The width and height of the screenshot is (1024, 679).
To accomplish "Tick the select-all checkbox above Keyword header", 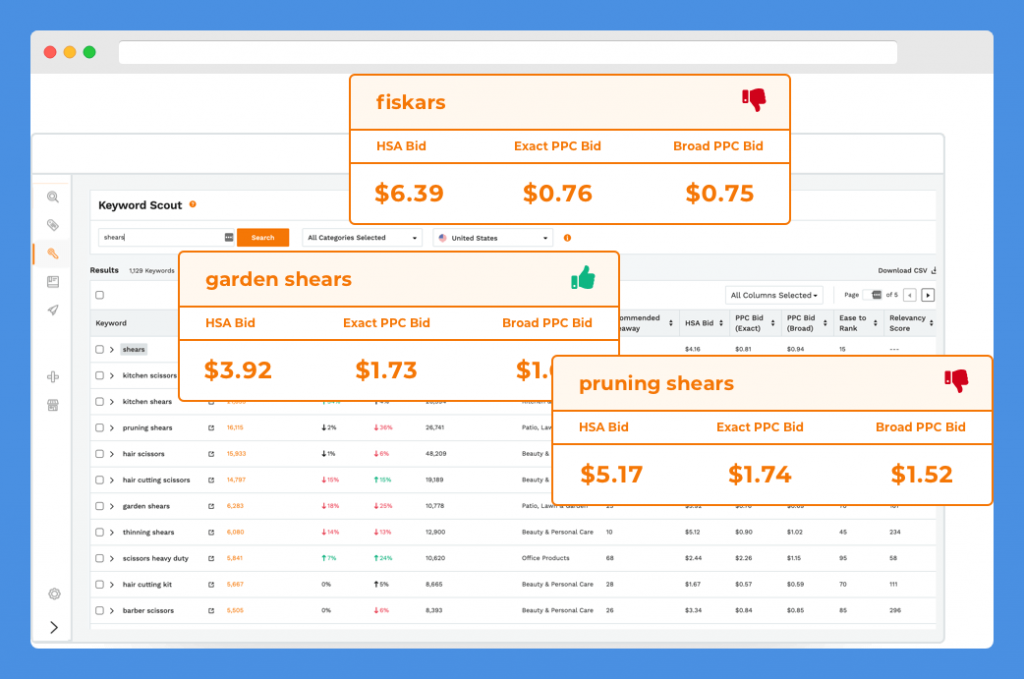I will tap(99, 295).
